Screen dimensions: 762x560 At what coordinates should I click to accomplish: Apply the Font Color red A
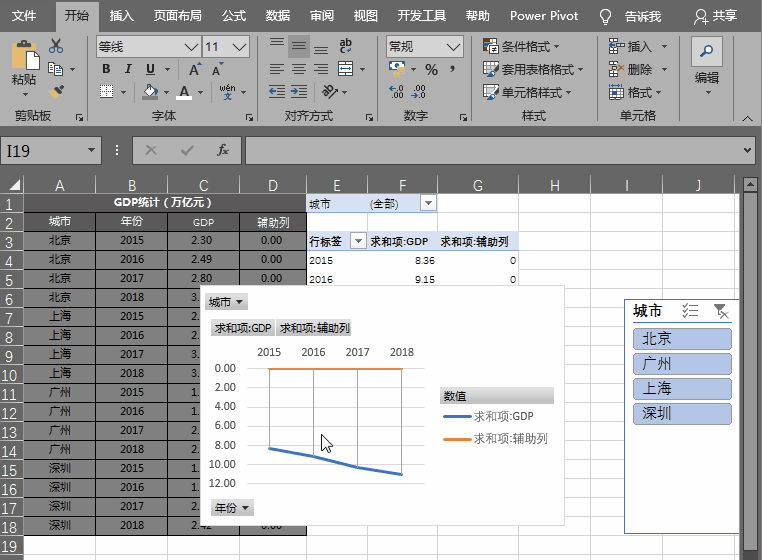(x=184, y=91)
